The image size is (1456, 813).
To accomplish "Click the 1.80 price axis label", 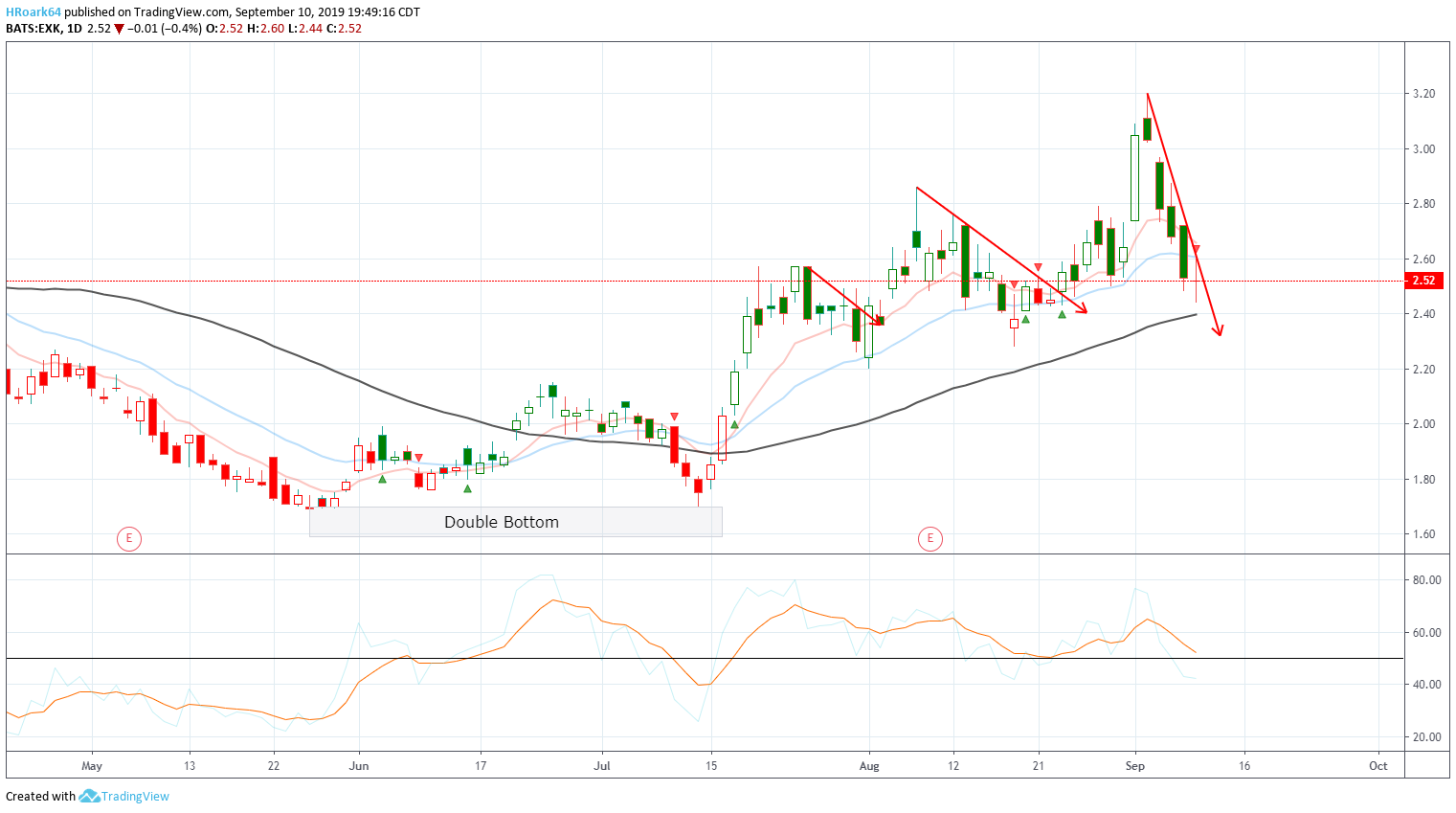I will [x=1424, y=480].
